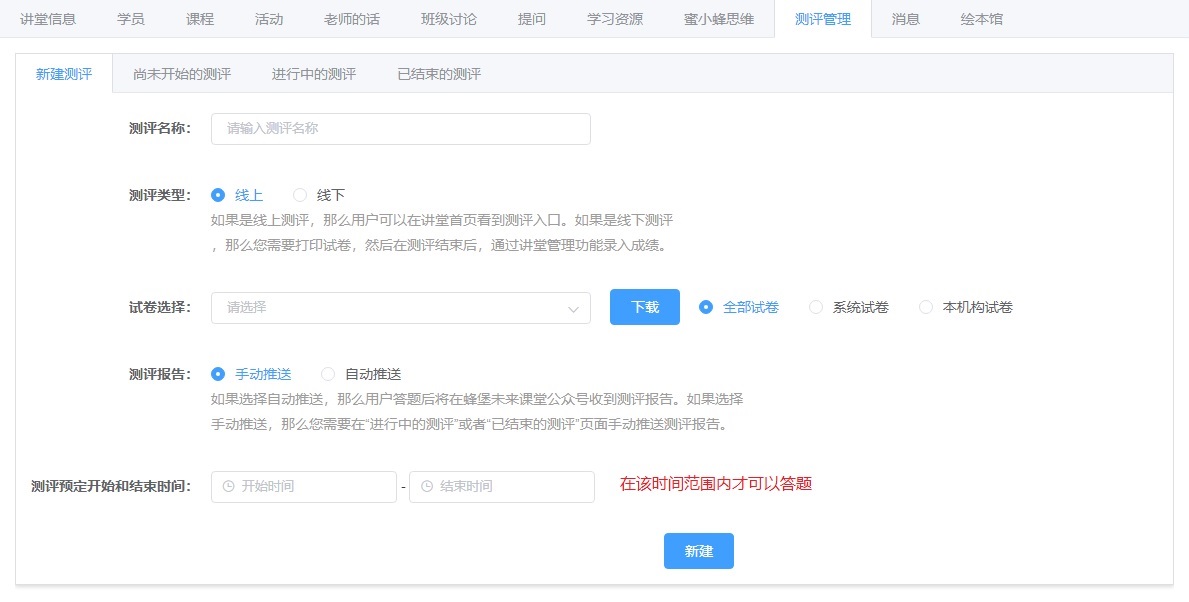
Task: Choose 自动推送 for report delivery
Action: [328, 374]
